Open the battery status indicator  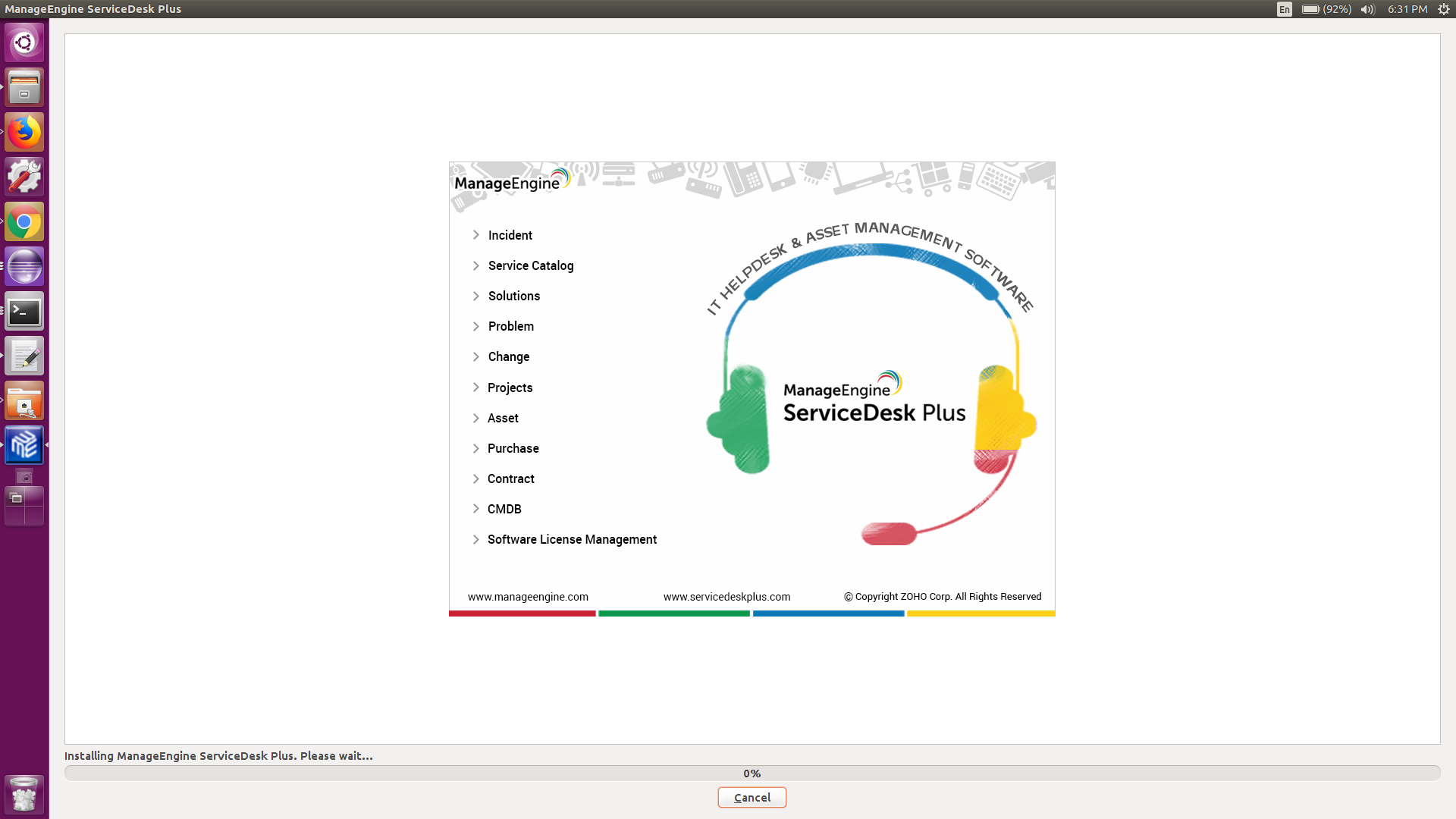tap(1326, 9)
